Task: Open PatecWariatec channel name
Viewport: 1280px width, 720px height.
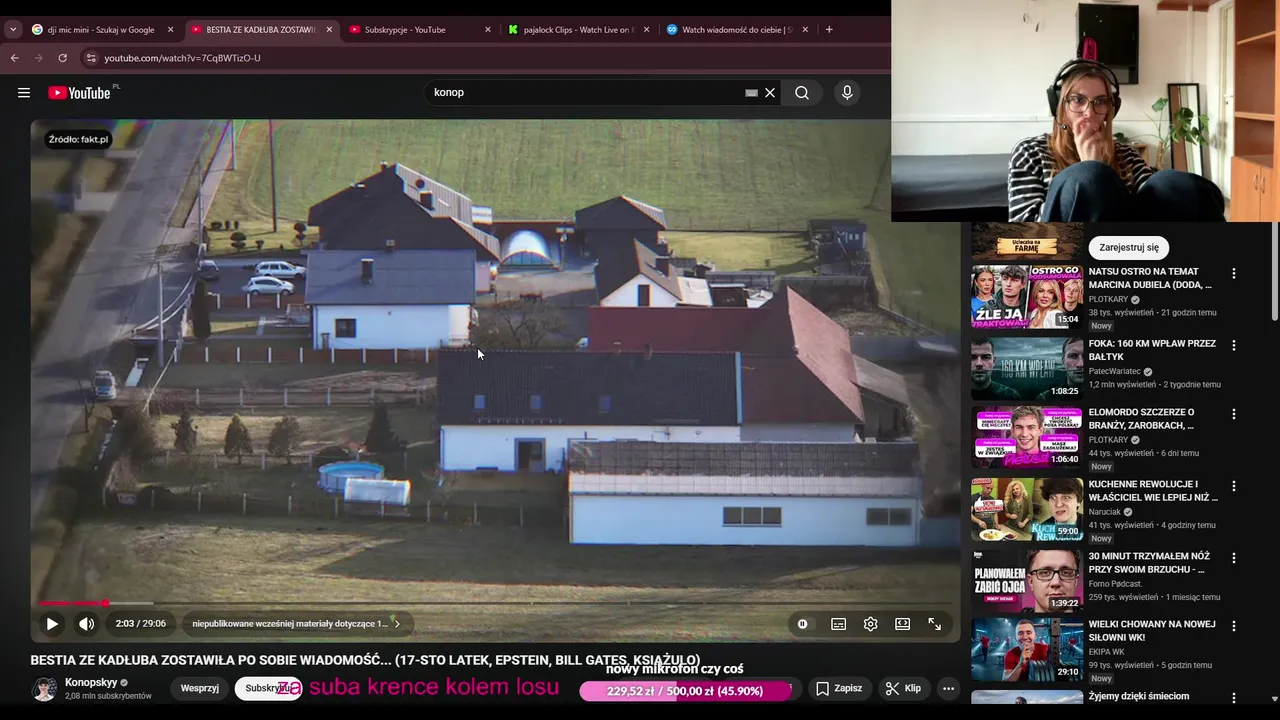Action: pyautogui.click(x=1115, y=371)
